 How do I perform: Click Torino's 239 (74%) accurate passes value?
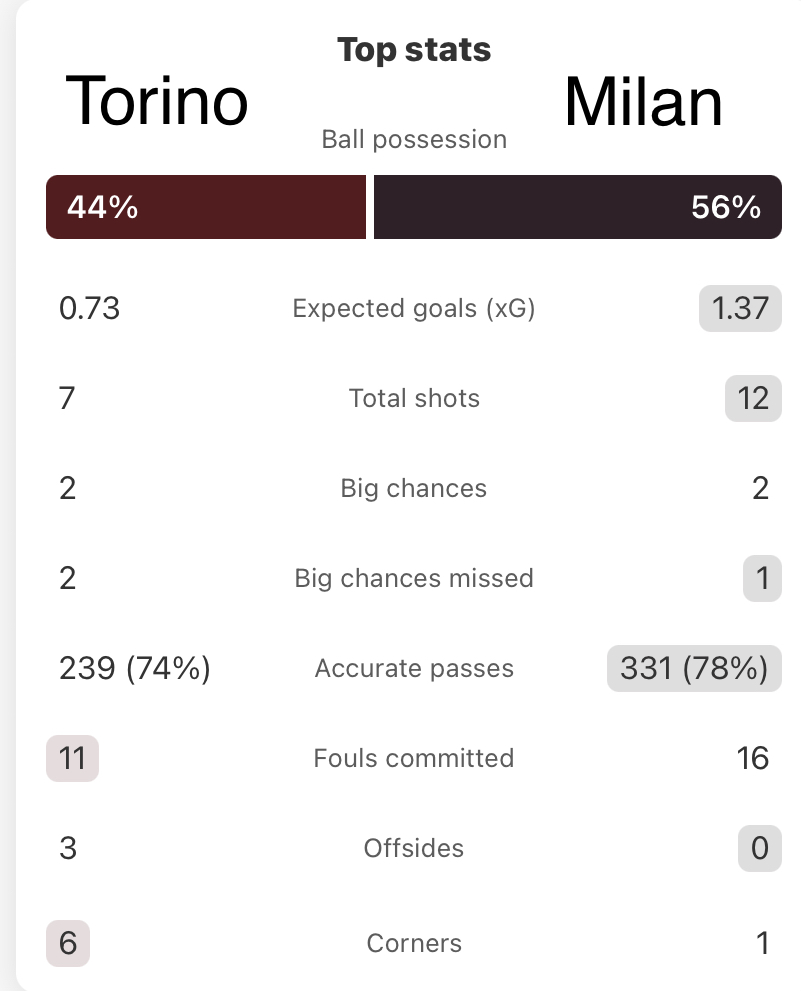tap(135, 668)
